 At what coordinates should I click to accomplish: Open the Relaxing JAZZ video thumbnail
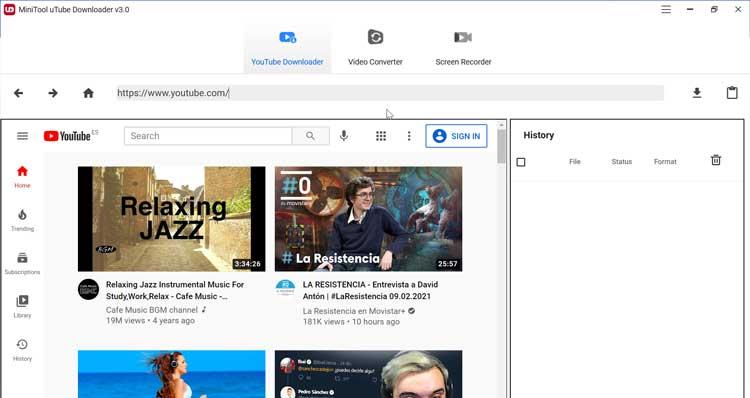[x=172, y=219]
